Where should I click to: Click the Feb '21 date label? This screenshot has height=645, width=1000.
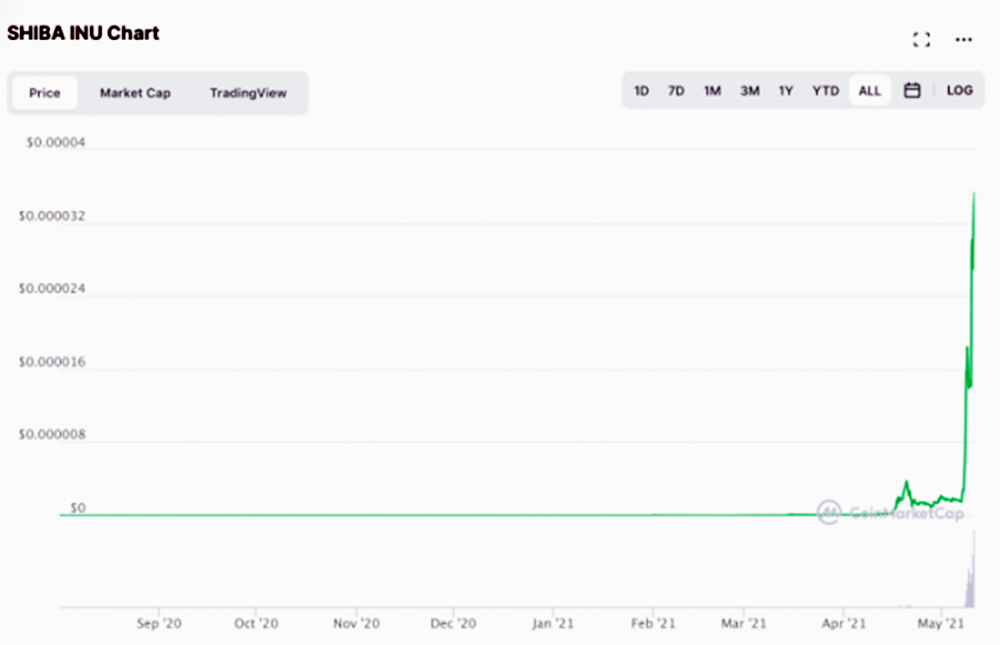653,623
